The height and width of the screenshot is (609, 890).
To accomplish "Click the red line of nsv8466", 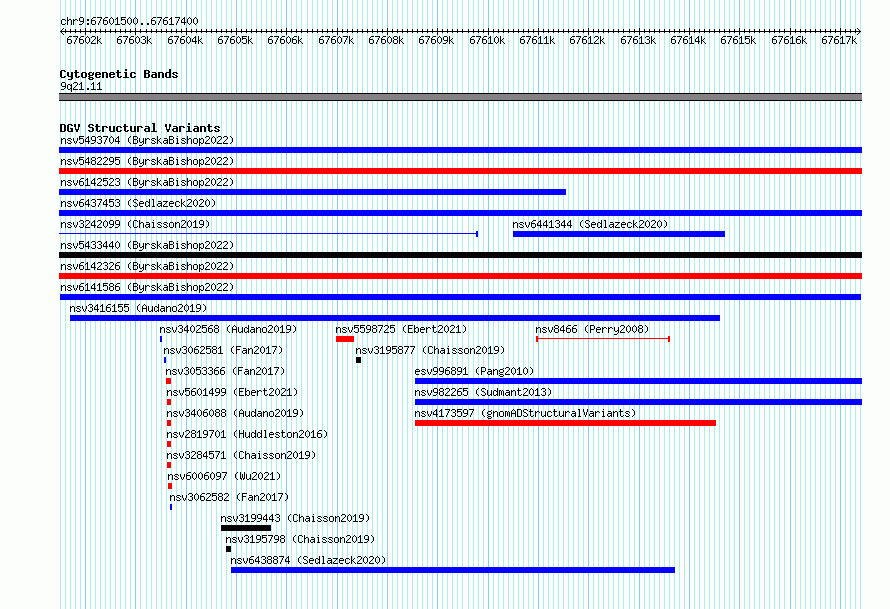I will (603, 339).
